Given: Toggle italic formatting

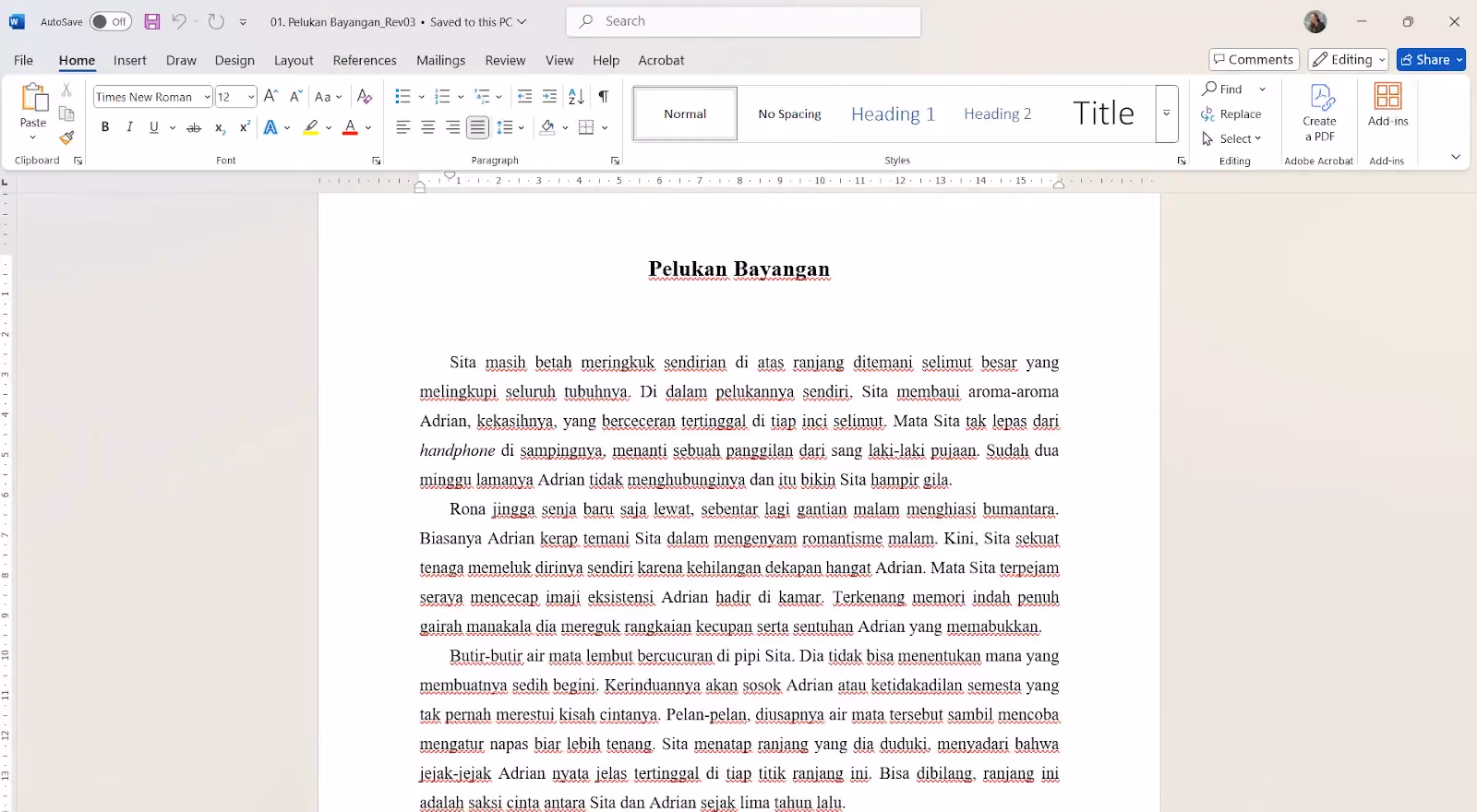Looking at the screenshot, I should (129, 127).
